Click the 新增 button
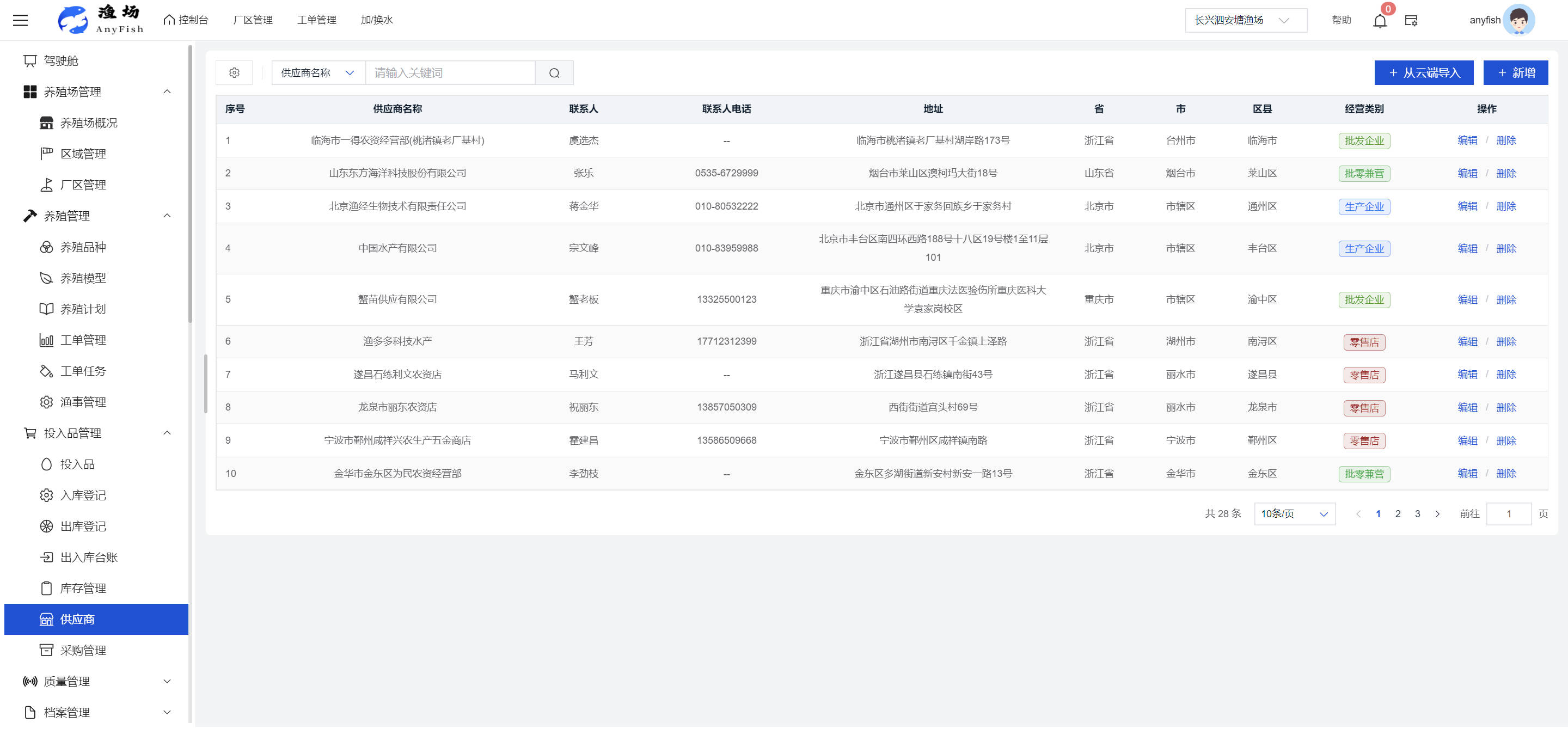The height and width of the screenshot is (735, 1568). (1515, 73)
